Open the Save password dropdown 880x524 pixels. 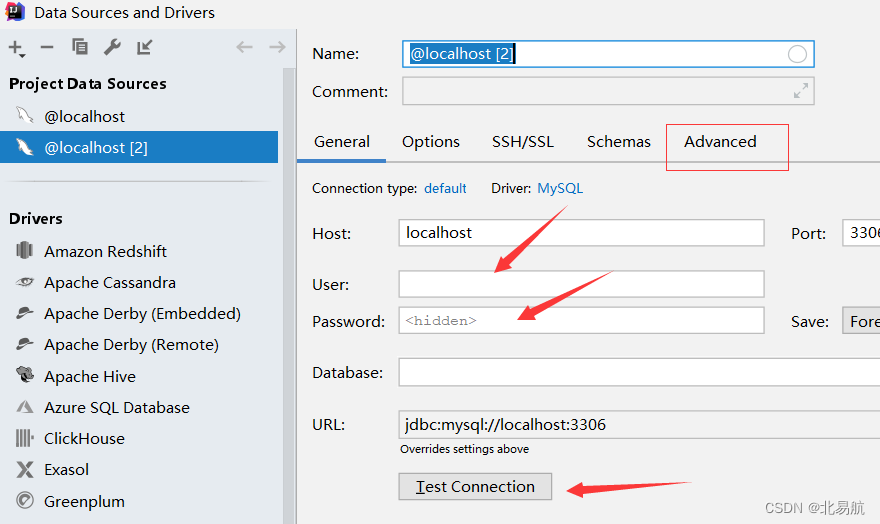pos(861,321)
